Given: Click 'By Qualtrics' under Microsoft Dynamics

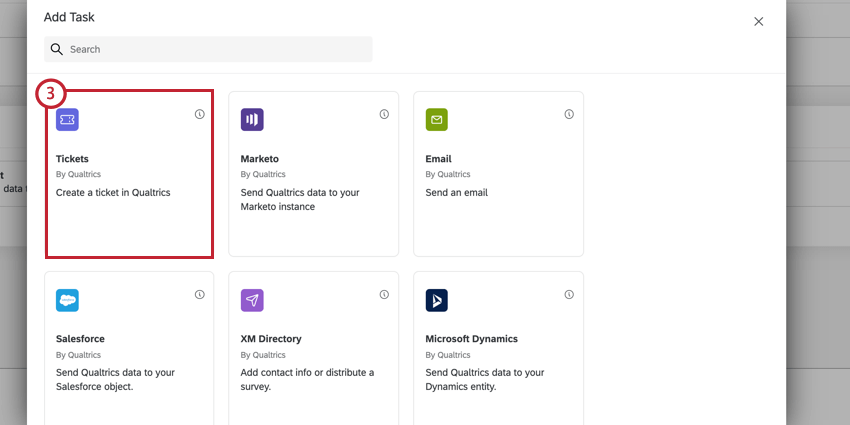Looking at the screenshot, I should click(x=448, y=355).
